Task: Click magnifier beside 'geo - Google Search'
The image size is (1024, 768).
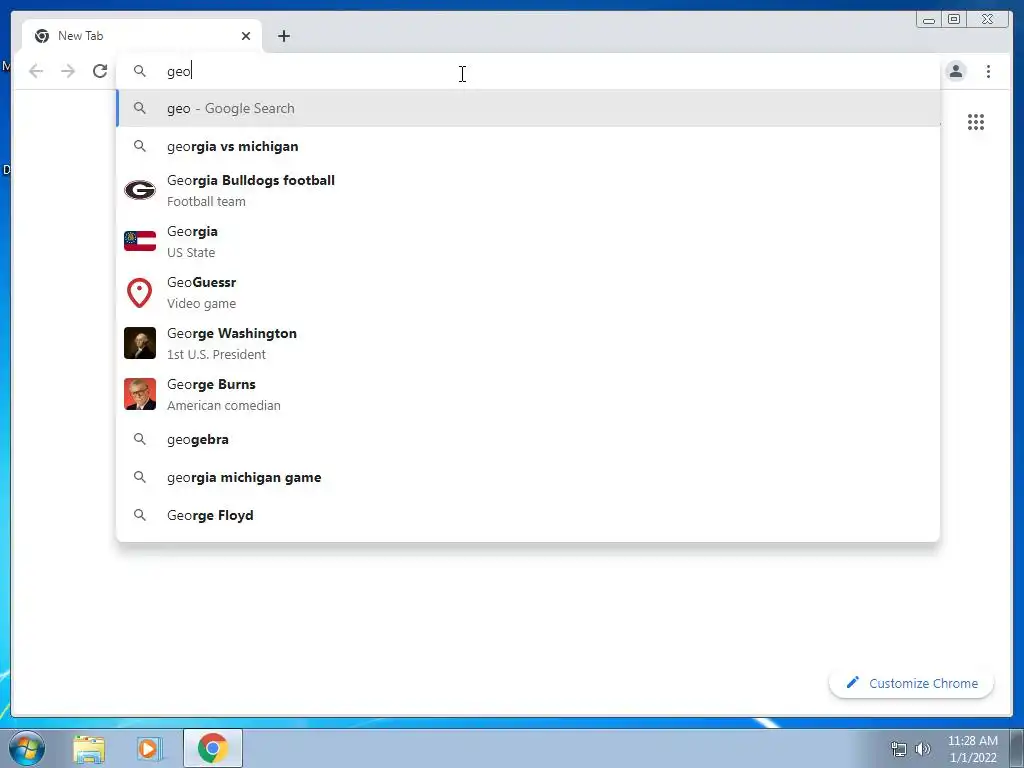Action: pos(140,108)
